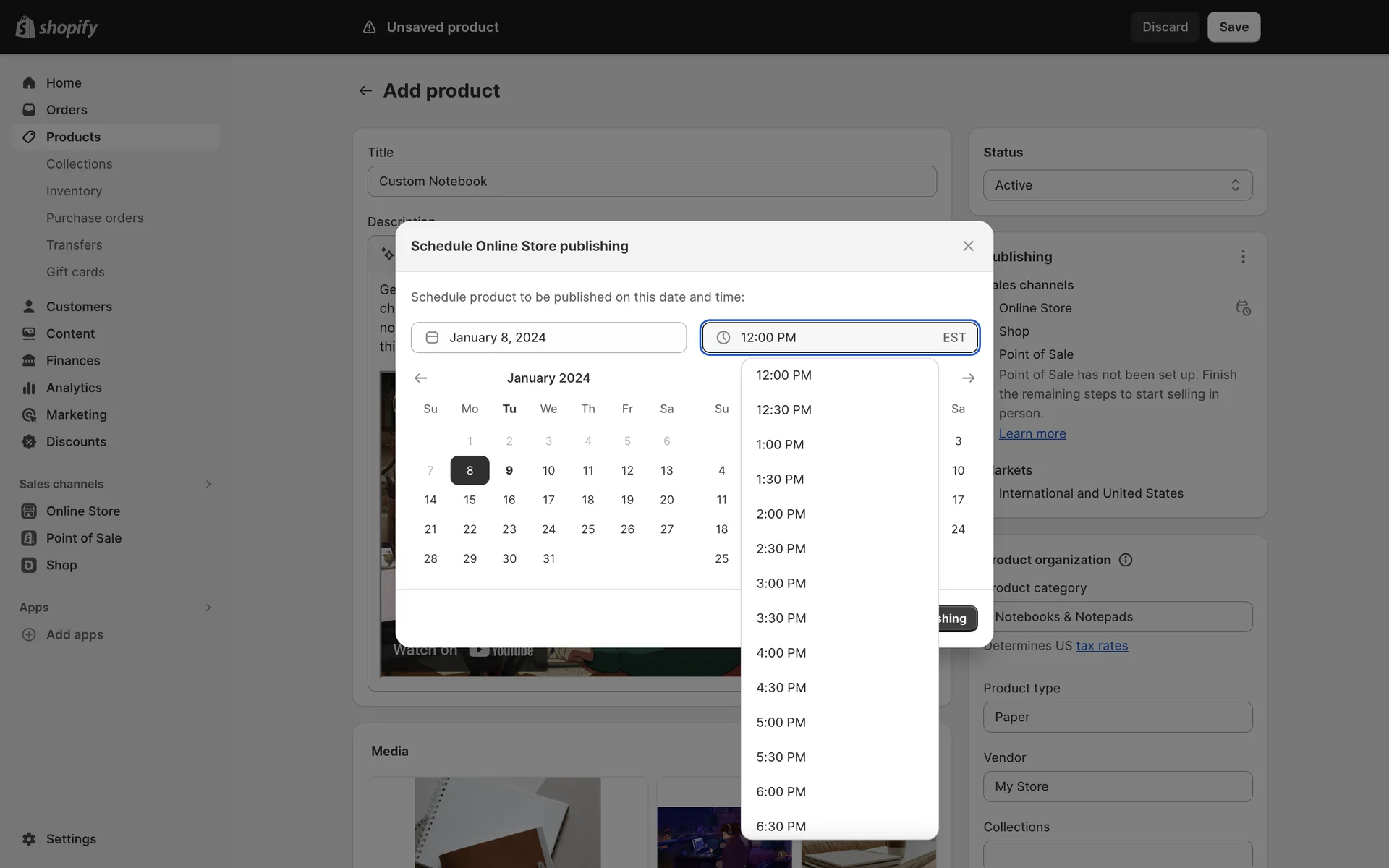Go to next month in calendar
This screenshot has width=1389, height=868.
(x=968, y=378)
